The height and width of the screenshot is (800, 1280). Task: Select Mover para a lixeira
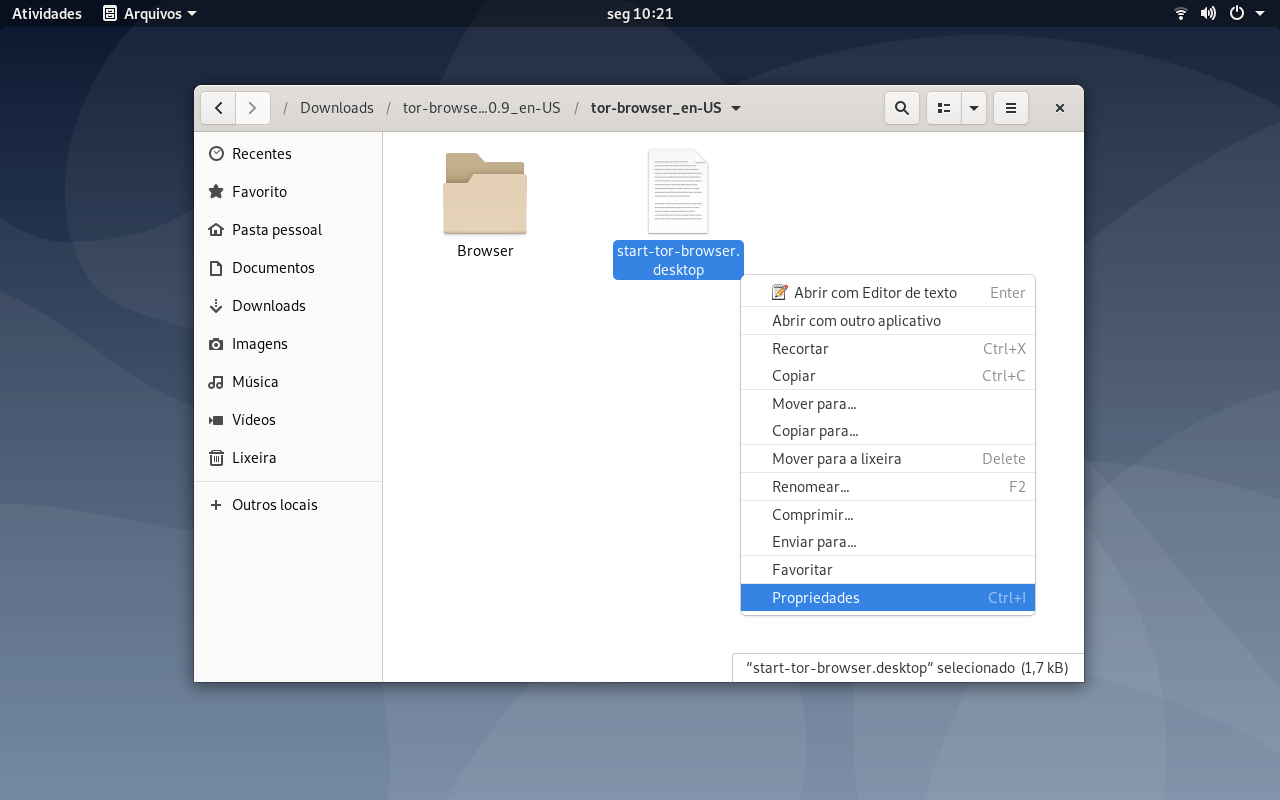(888, 459)
